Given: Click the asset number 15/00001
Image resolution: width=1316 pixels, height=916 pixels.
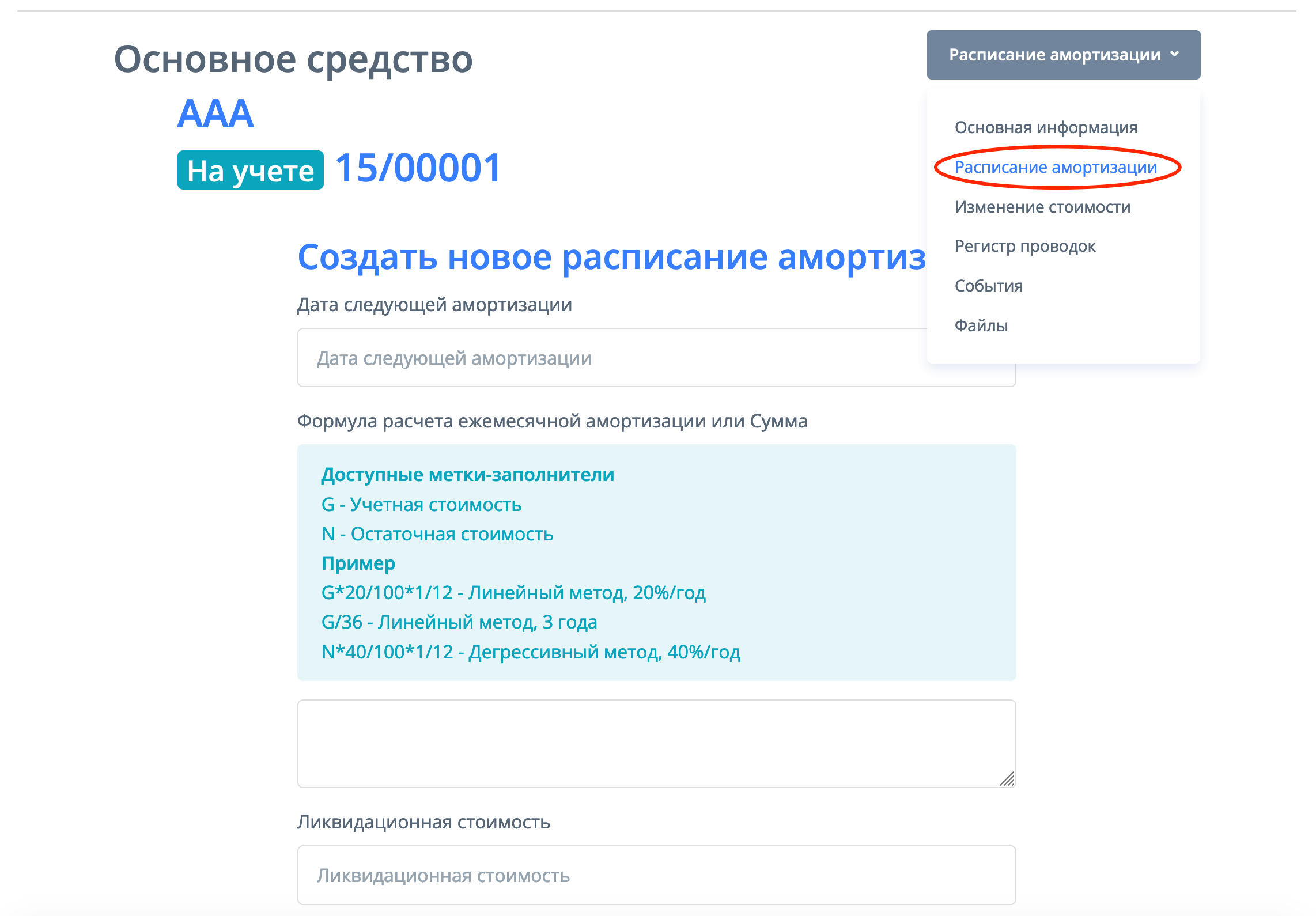Looking at the screenshot, I should 418,169.
